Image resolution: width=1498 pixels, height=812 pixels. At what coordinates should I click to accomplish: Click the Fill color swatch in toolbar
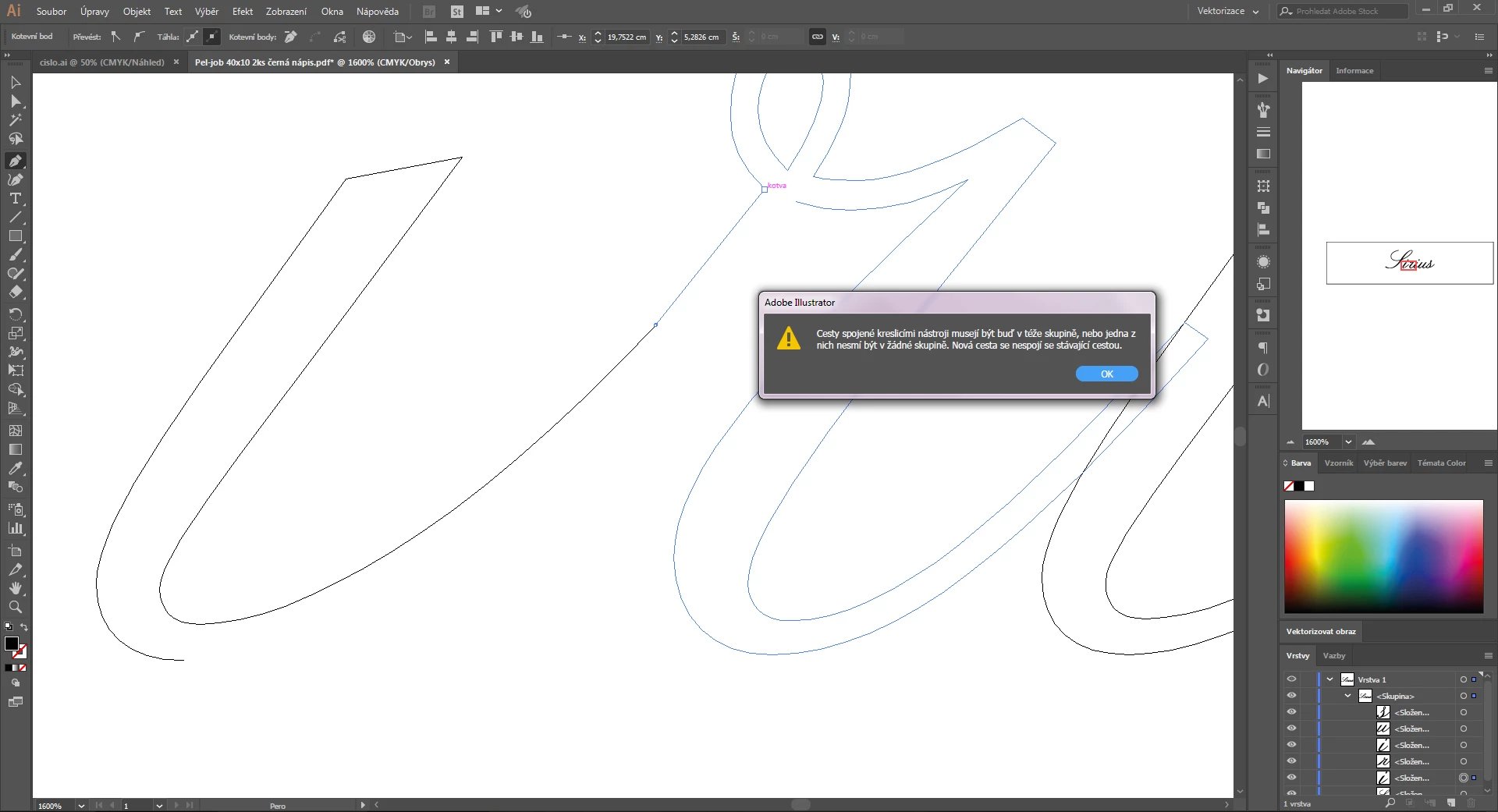pos(12,644)
